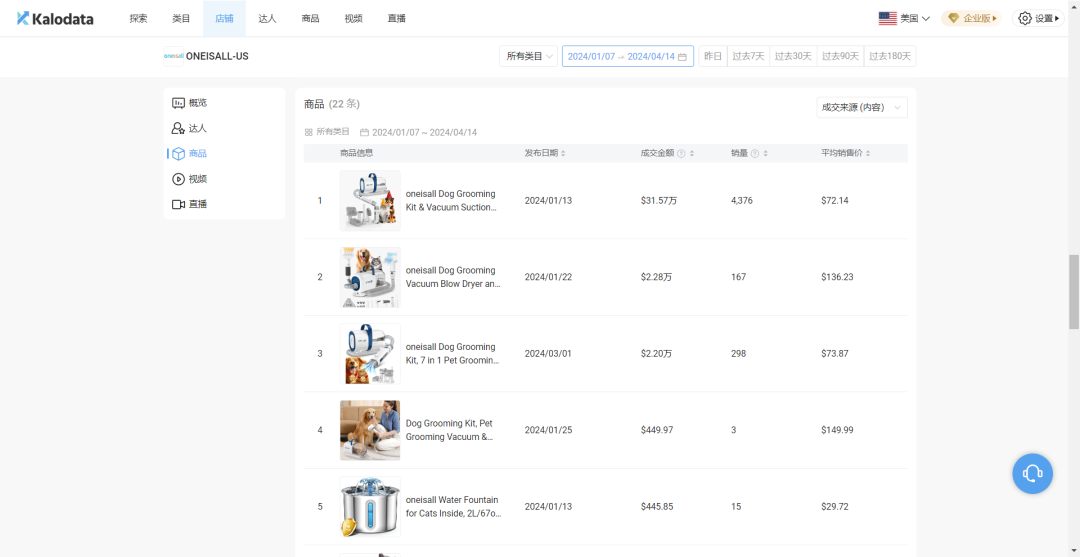Sort by 发布日期 column arrows
The image size is (1080, 557).
(x=563, y=154)
